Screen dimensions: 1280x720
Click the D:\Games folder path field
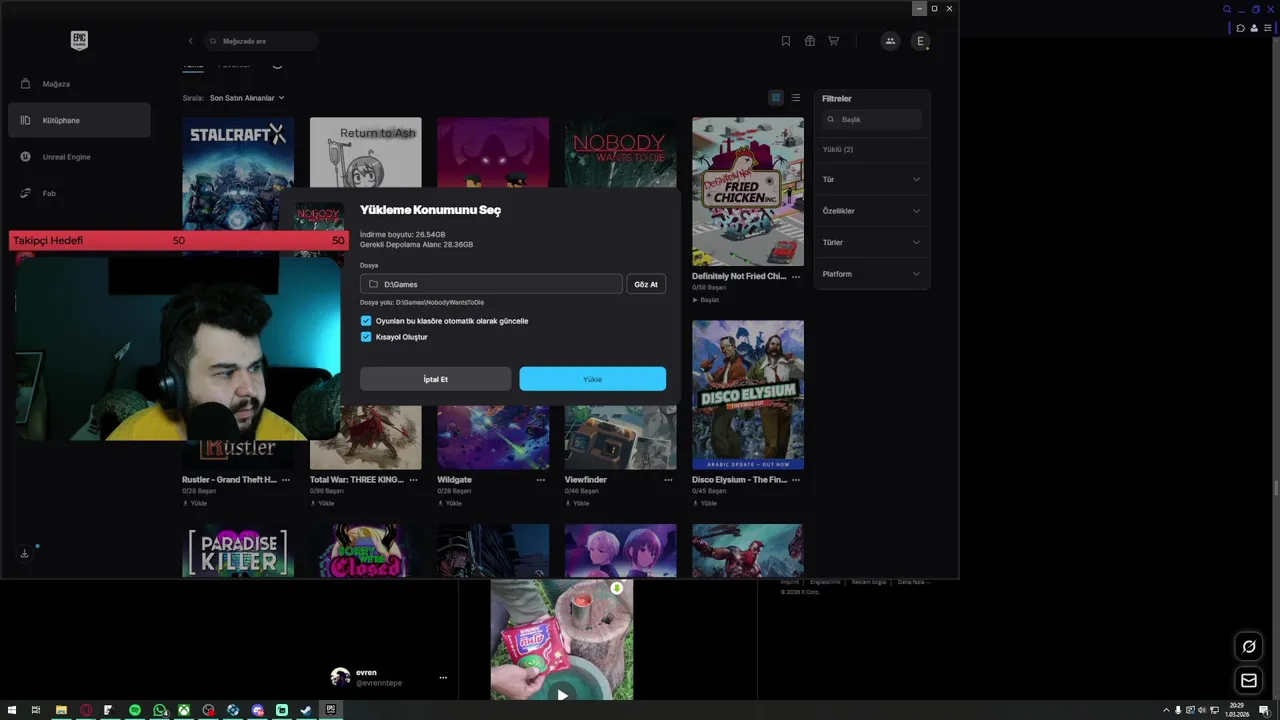[491, 284]
